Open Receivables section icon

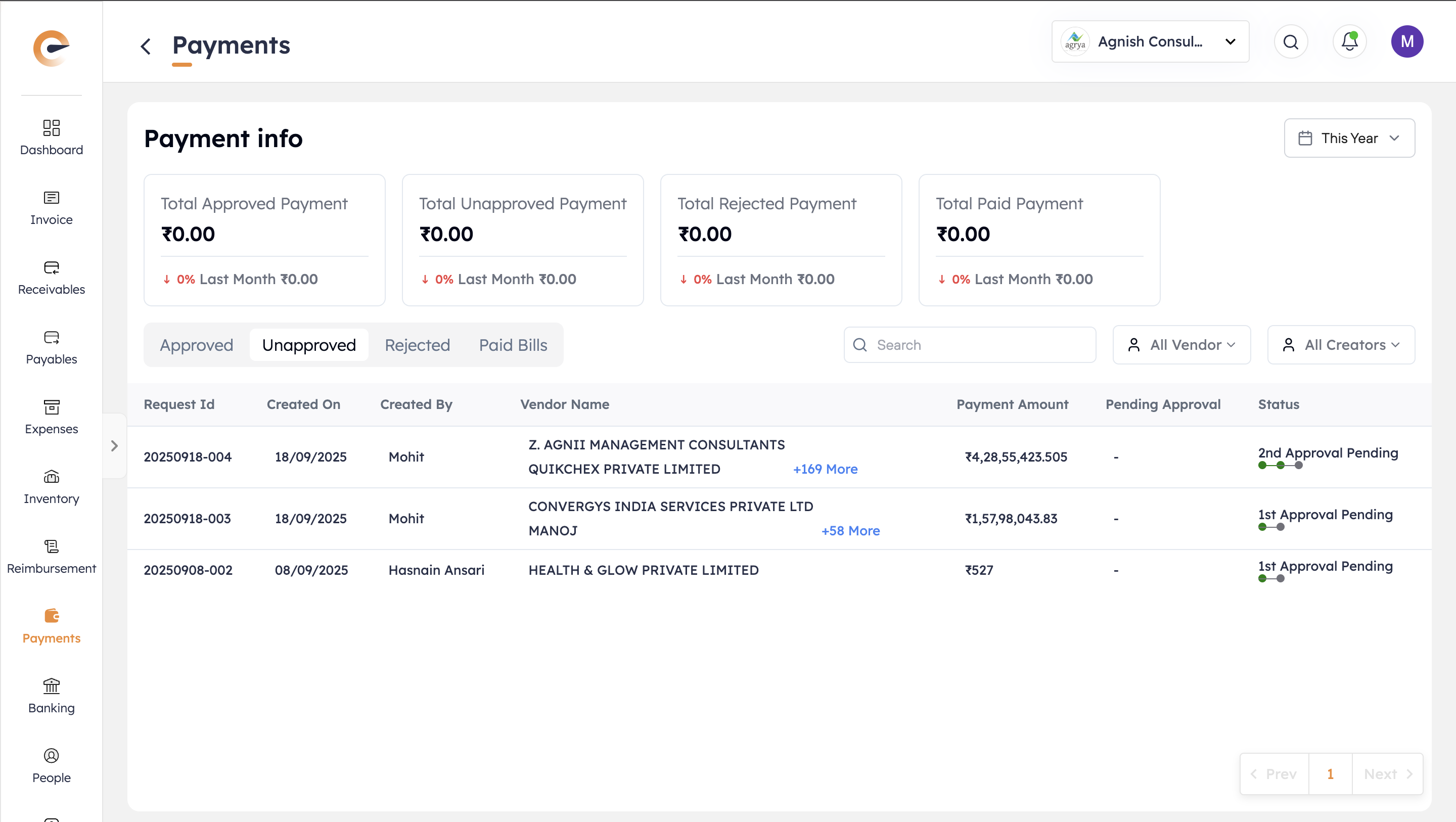tap(52, 267)
